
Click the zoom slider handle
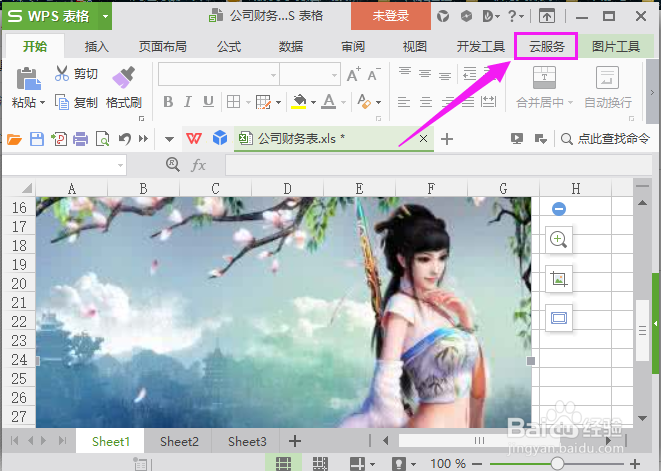[557, 464]
